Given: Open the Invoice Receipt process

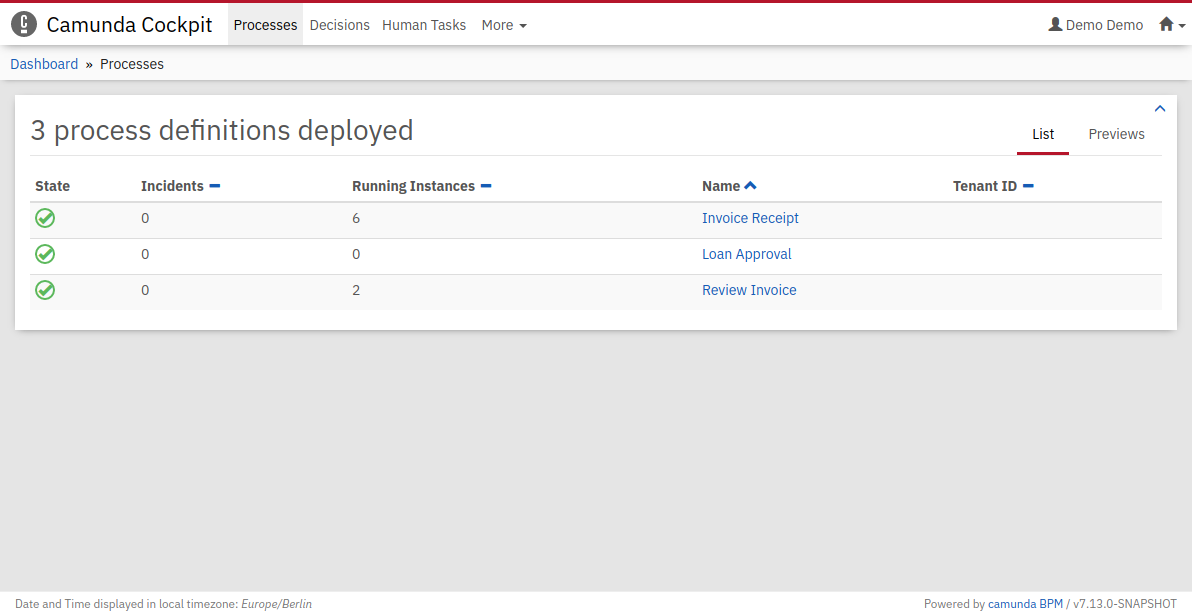Looking at the screenshot, I should [750, 218].
